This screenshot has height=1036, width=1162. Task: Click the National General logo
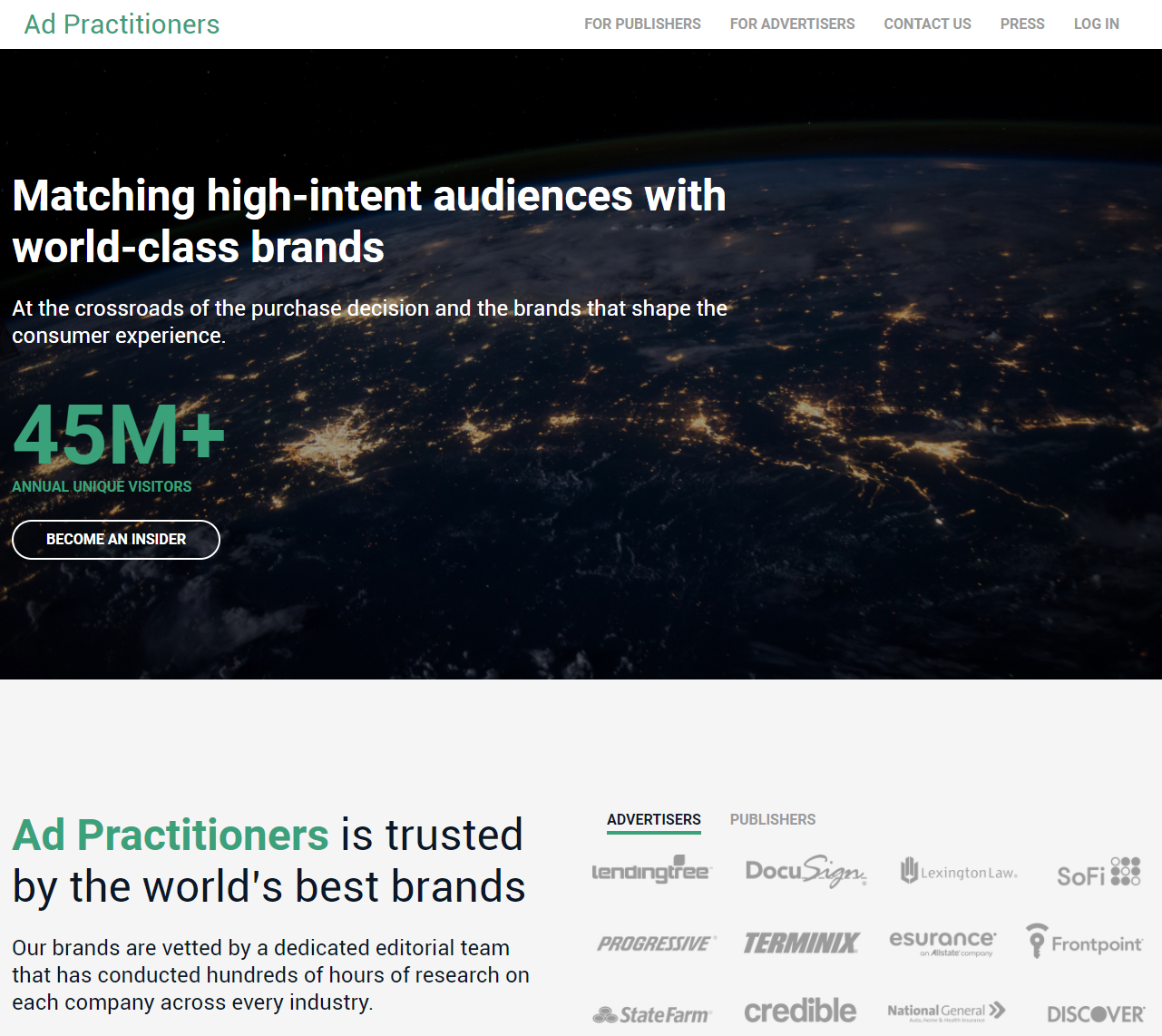click(946, 1012)
